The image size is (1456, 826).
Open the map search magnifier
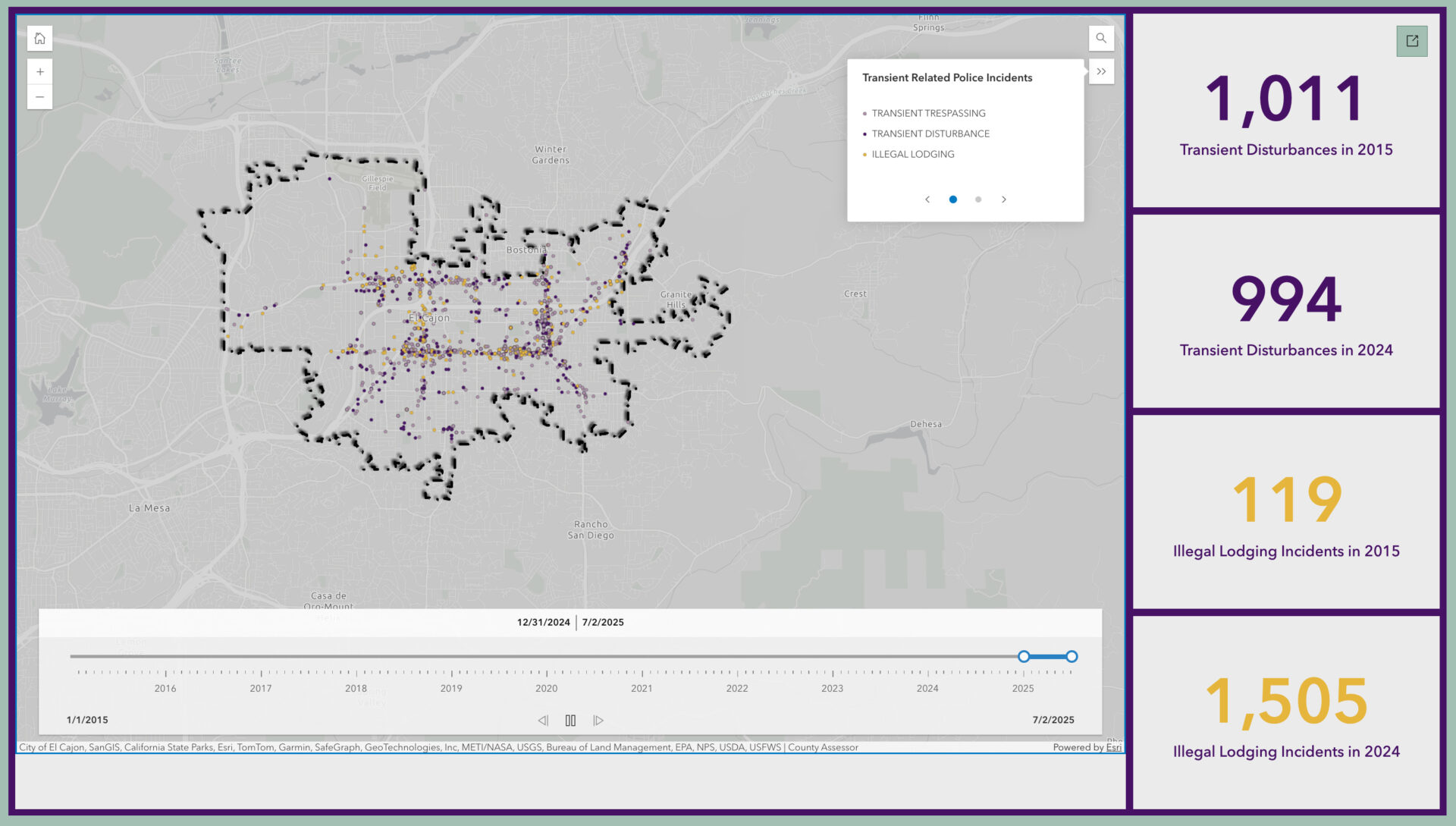(1101, 39)
